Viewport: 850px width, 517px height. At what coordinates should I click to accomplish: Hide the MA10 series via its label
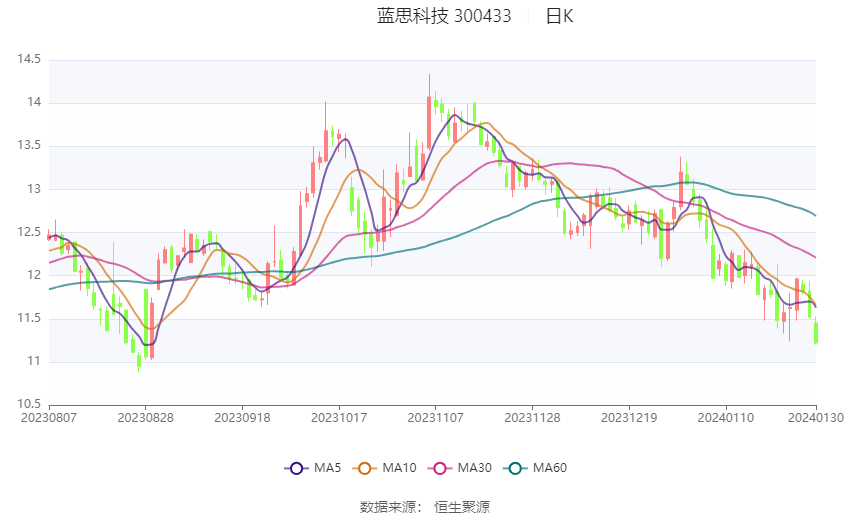(399, 468)
